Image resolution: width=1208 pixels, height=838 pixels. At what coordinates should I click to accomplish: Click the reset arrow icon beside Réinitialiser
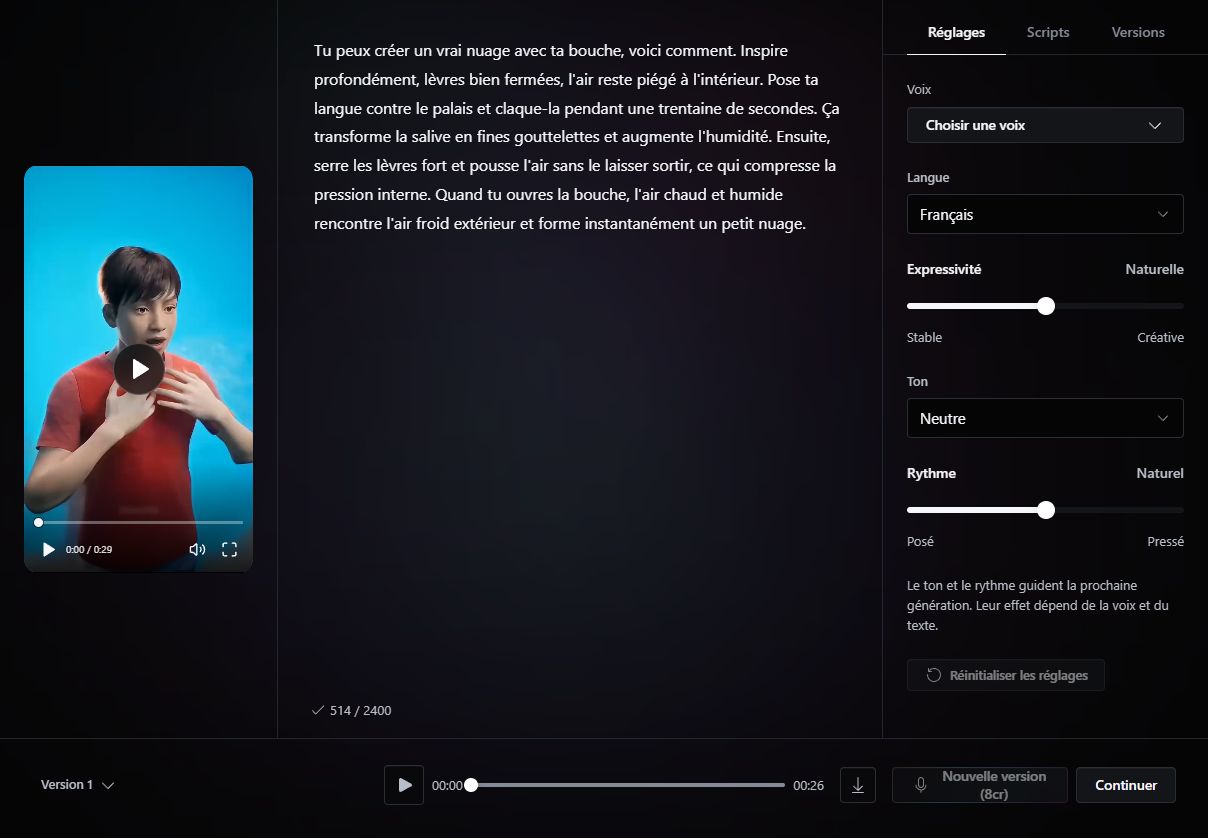[x=934, y=675]
